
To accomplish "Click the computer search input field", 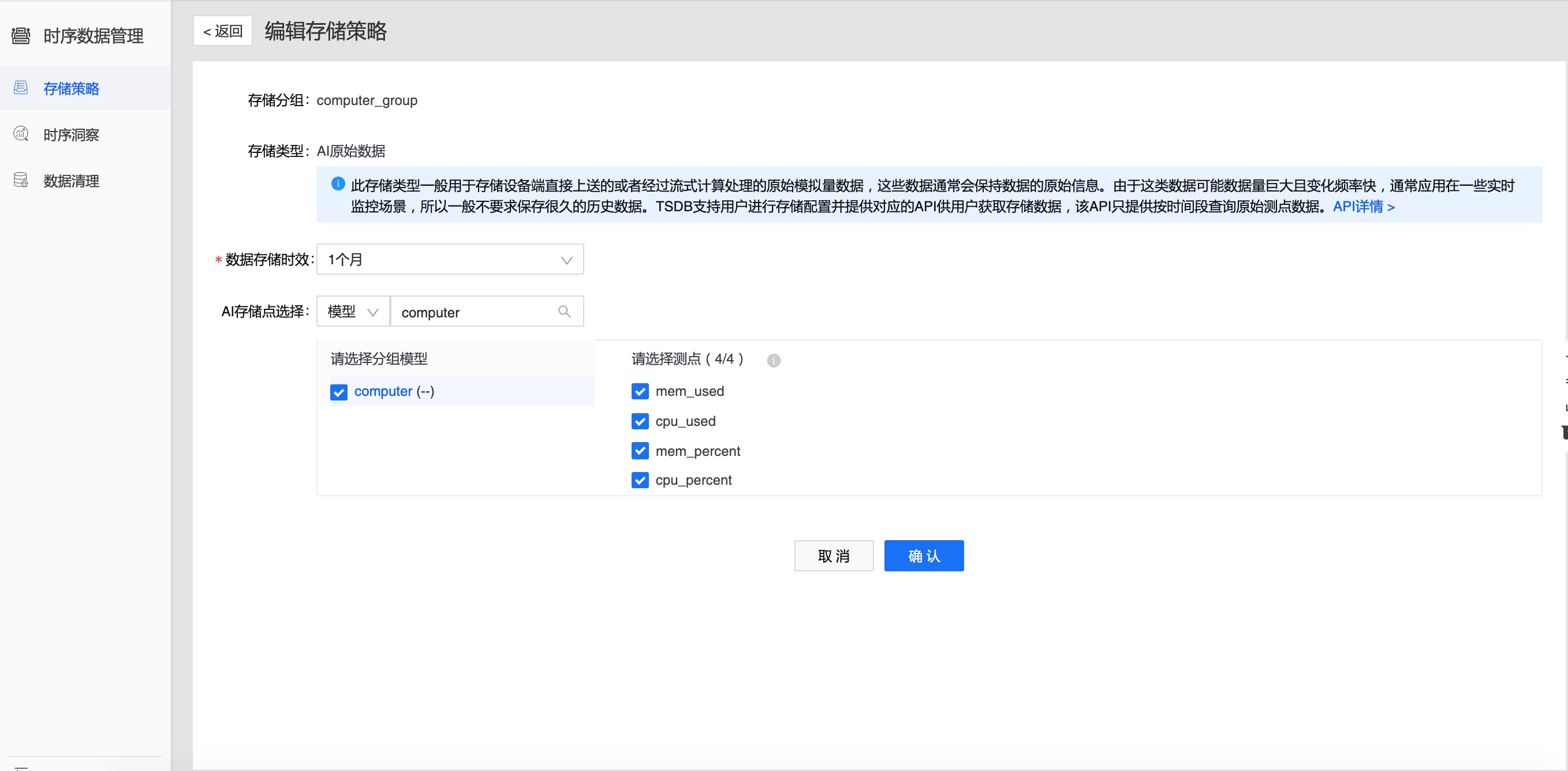I will [x=487, y=312].
